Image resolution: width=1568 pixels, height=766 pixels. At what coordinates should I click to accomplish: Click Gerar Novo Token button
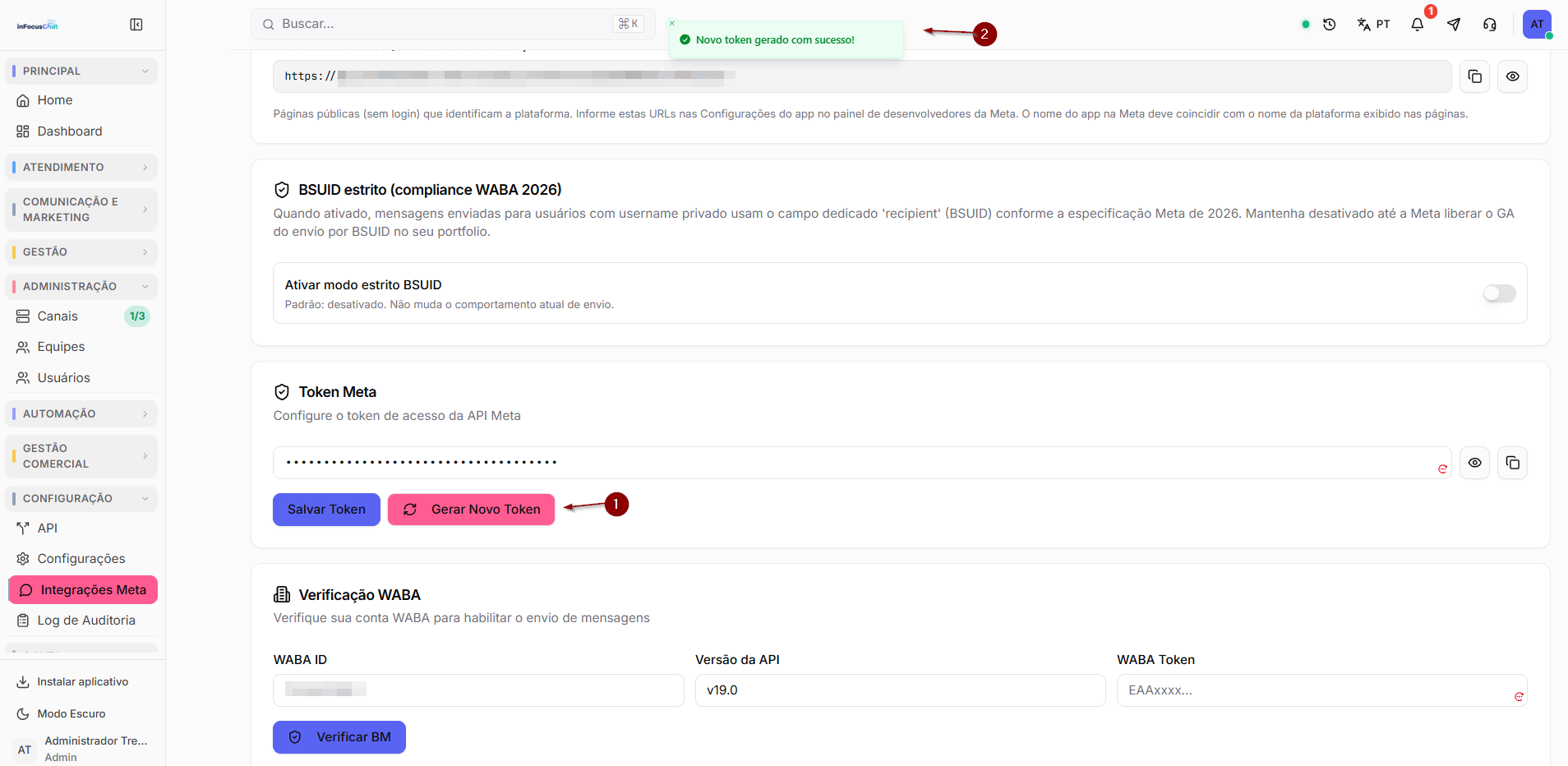click(472, 510)
